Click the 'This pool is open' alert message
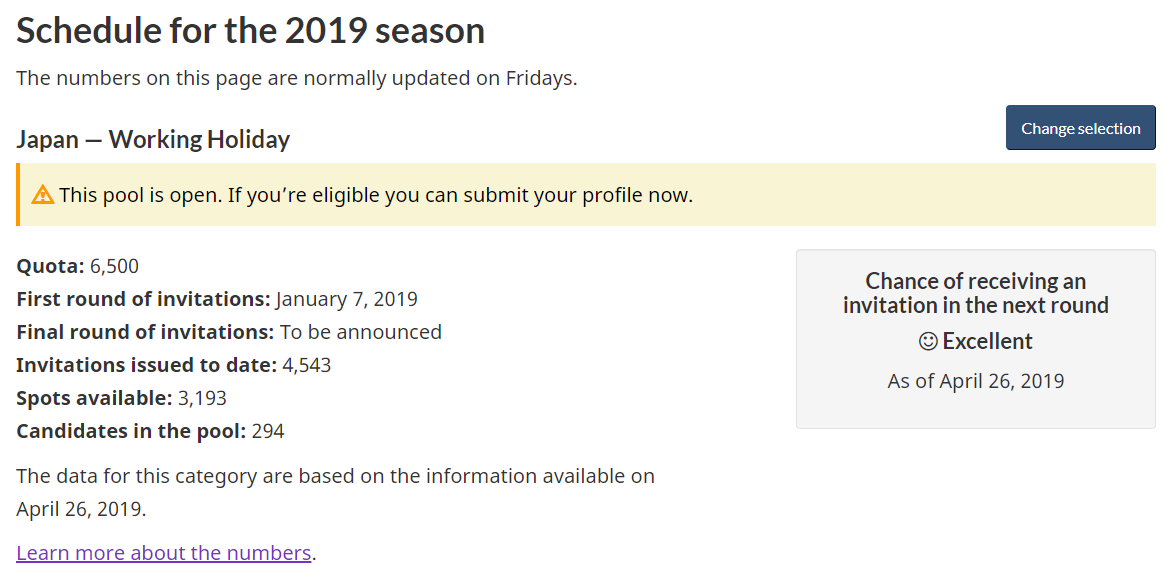 click(x=375, y=195)
